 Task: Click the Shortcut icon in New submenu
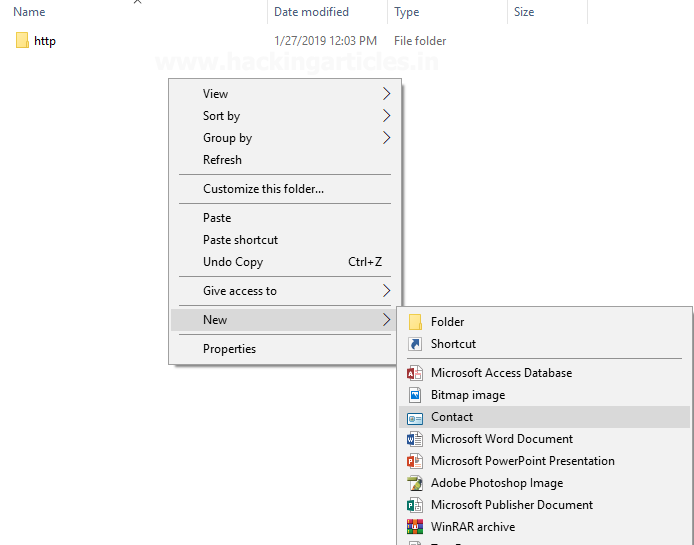pos(415,344)
